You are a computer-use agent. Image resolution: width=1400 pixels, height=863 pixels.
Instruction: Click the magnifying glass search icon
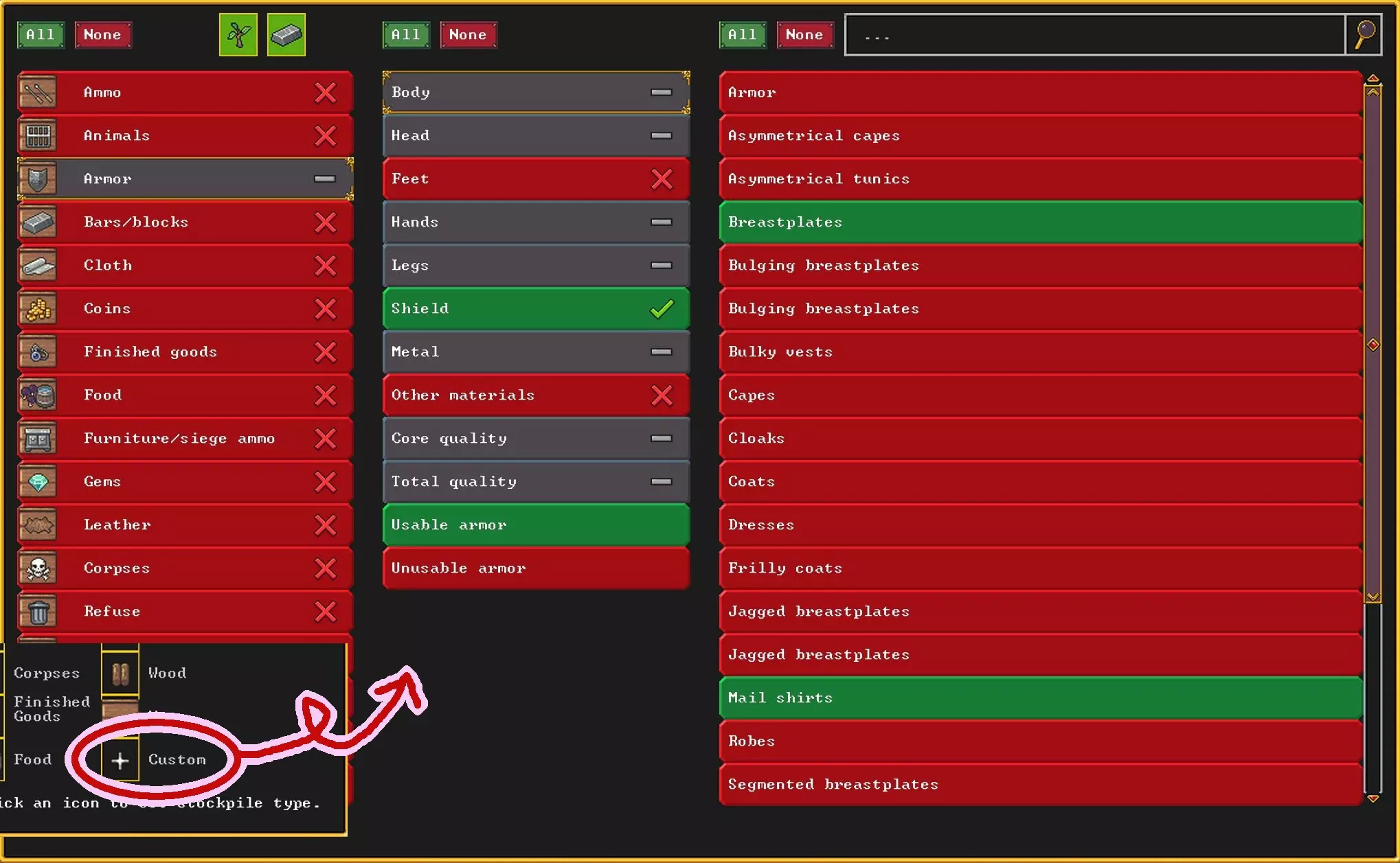(1364, 34)
